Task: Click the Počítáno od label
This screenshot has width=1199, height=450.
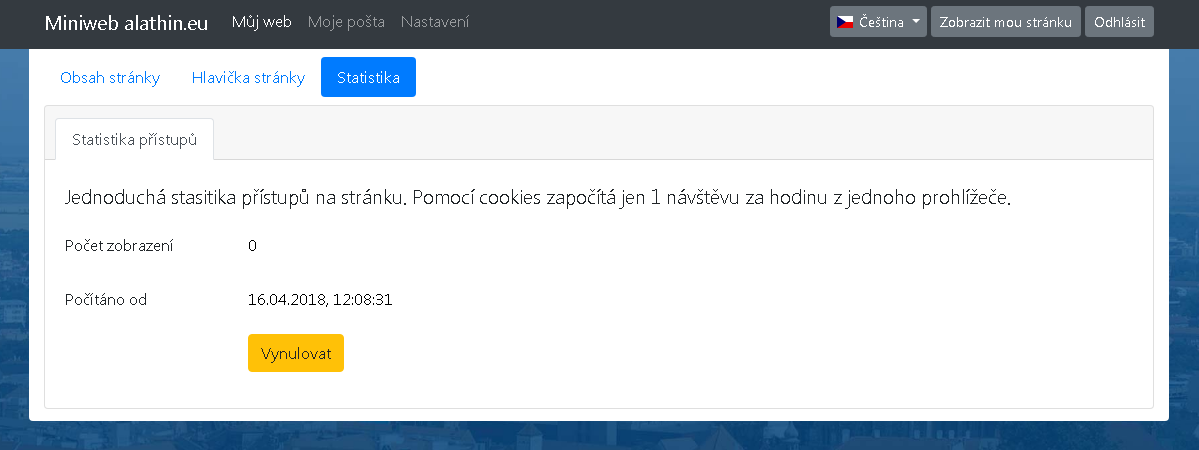Action: point(106,299)
